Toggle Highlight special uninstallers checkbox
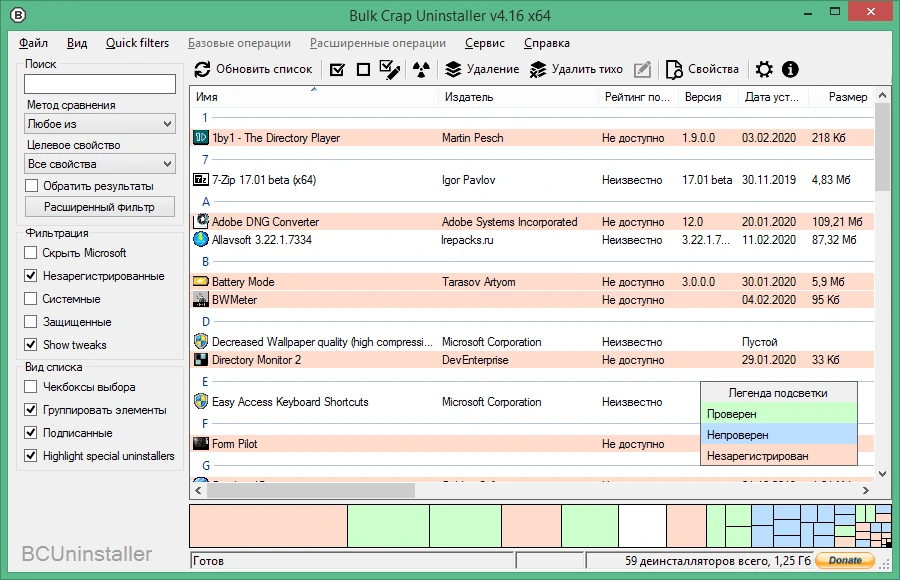Viewport: 900px width, 580px height. click(x=31, y=456)
